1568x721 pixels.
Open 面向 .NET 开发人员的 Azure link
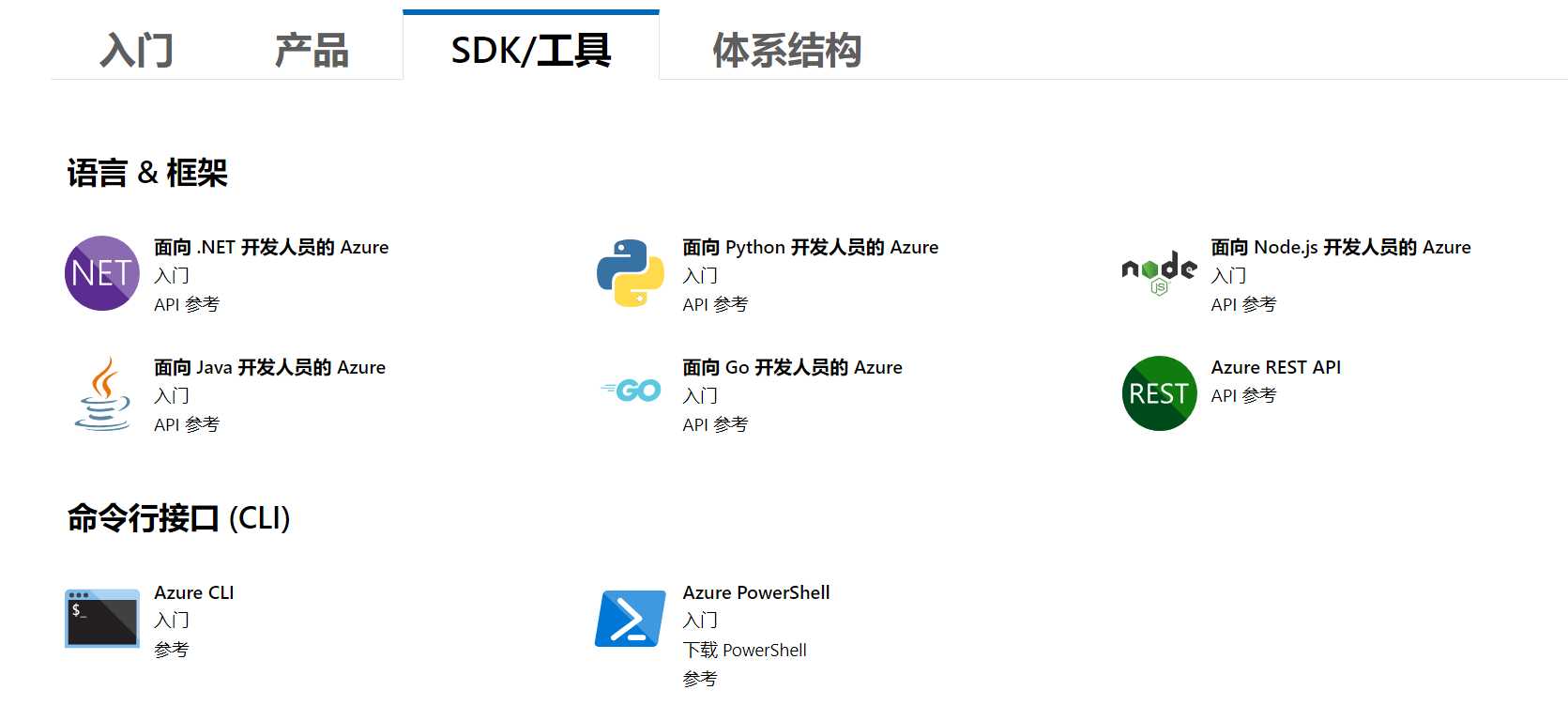pyautogui.click(x=271, y=247)
